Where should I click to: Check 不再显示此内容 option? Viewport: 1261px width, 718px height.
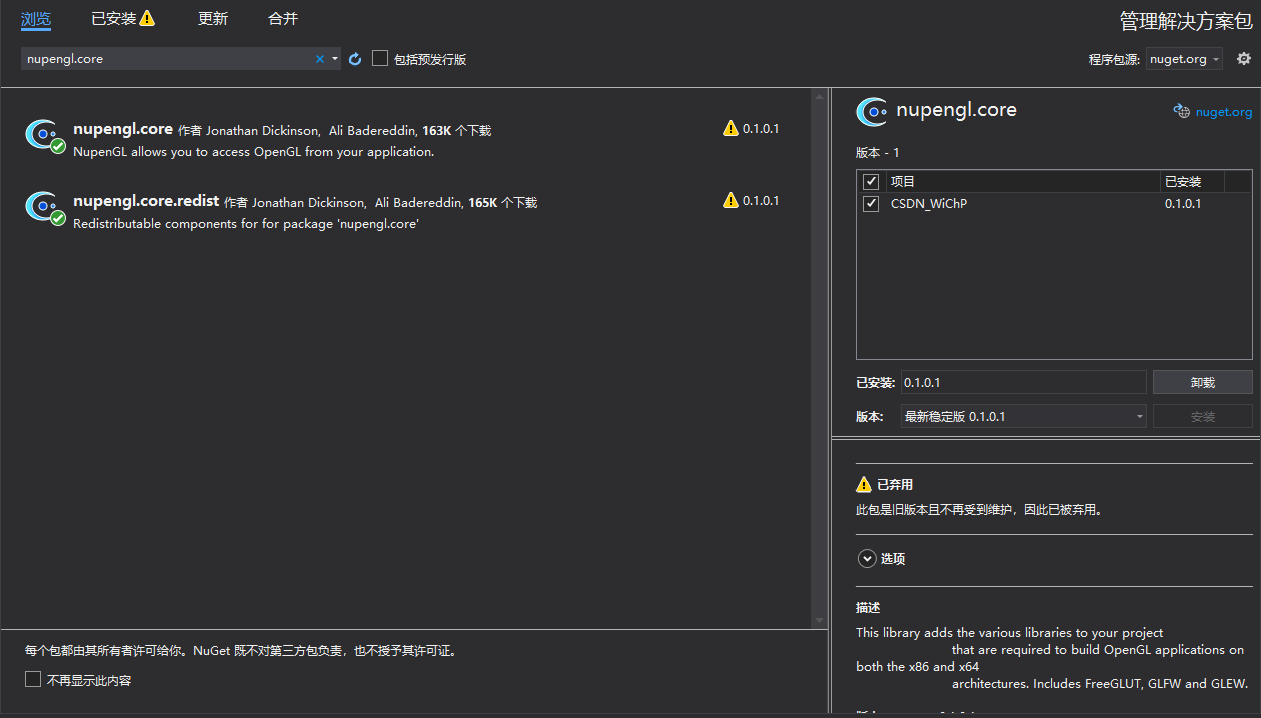(x=33, y=679)
